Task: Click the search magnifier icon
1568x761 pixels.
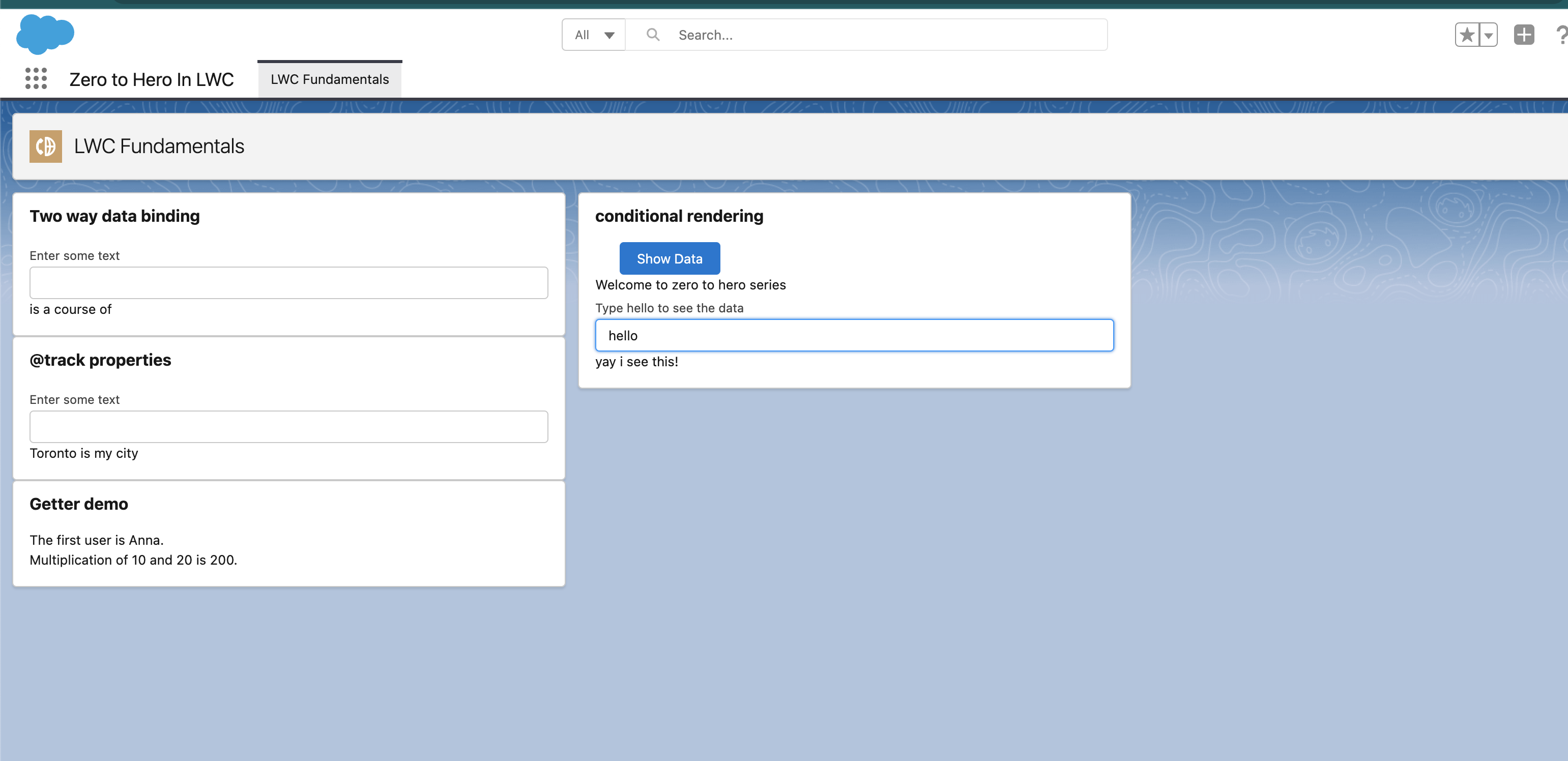Action: pos(653,35)
